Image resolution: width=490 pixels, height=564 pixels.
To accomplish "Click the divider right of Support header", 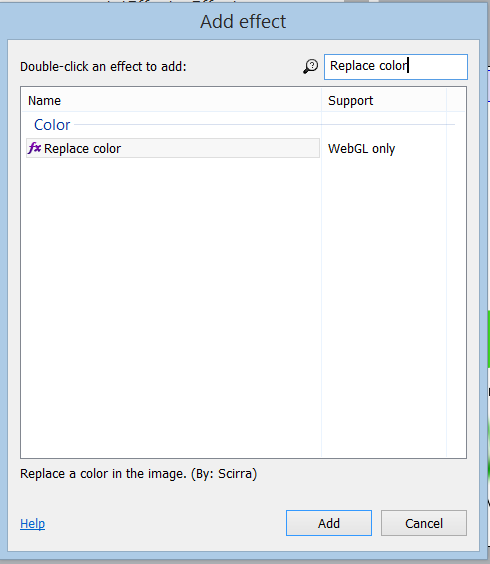I will [446, 100].
